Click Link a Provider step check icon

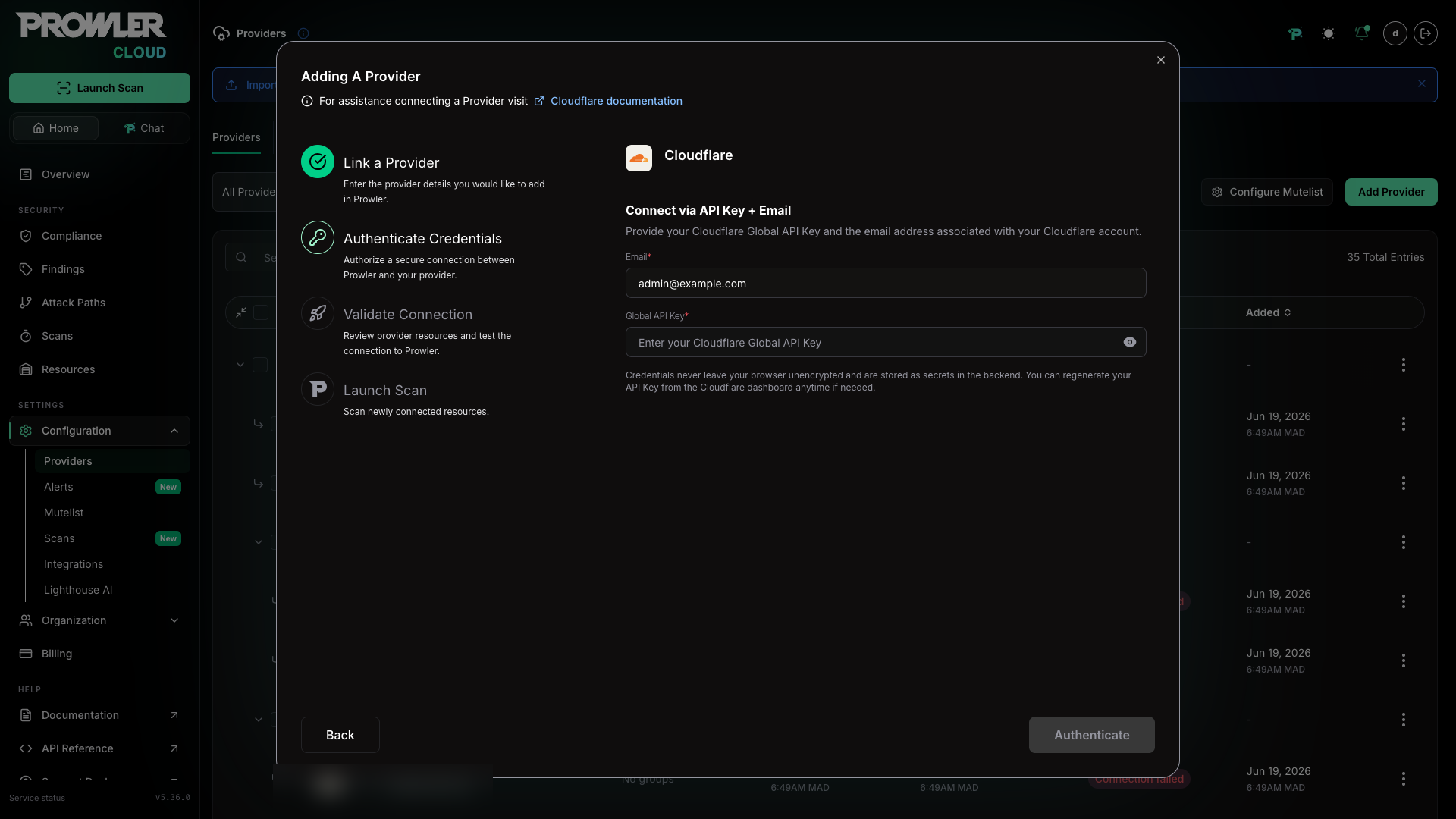click(318, 162)
